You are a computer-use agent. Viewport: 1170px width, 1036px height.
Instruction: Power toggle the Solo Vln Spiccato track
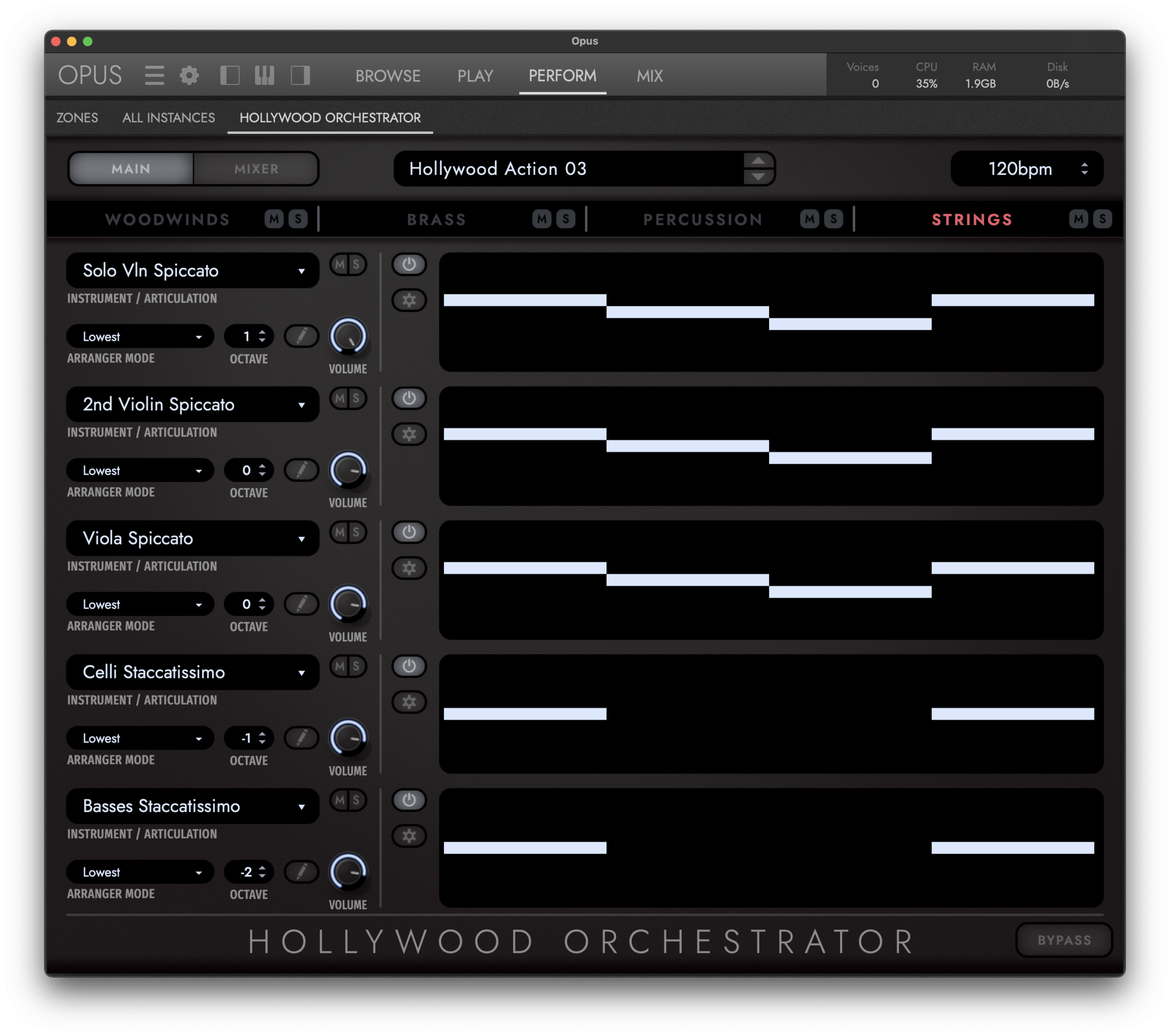409,265
